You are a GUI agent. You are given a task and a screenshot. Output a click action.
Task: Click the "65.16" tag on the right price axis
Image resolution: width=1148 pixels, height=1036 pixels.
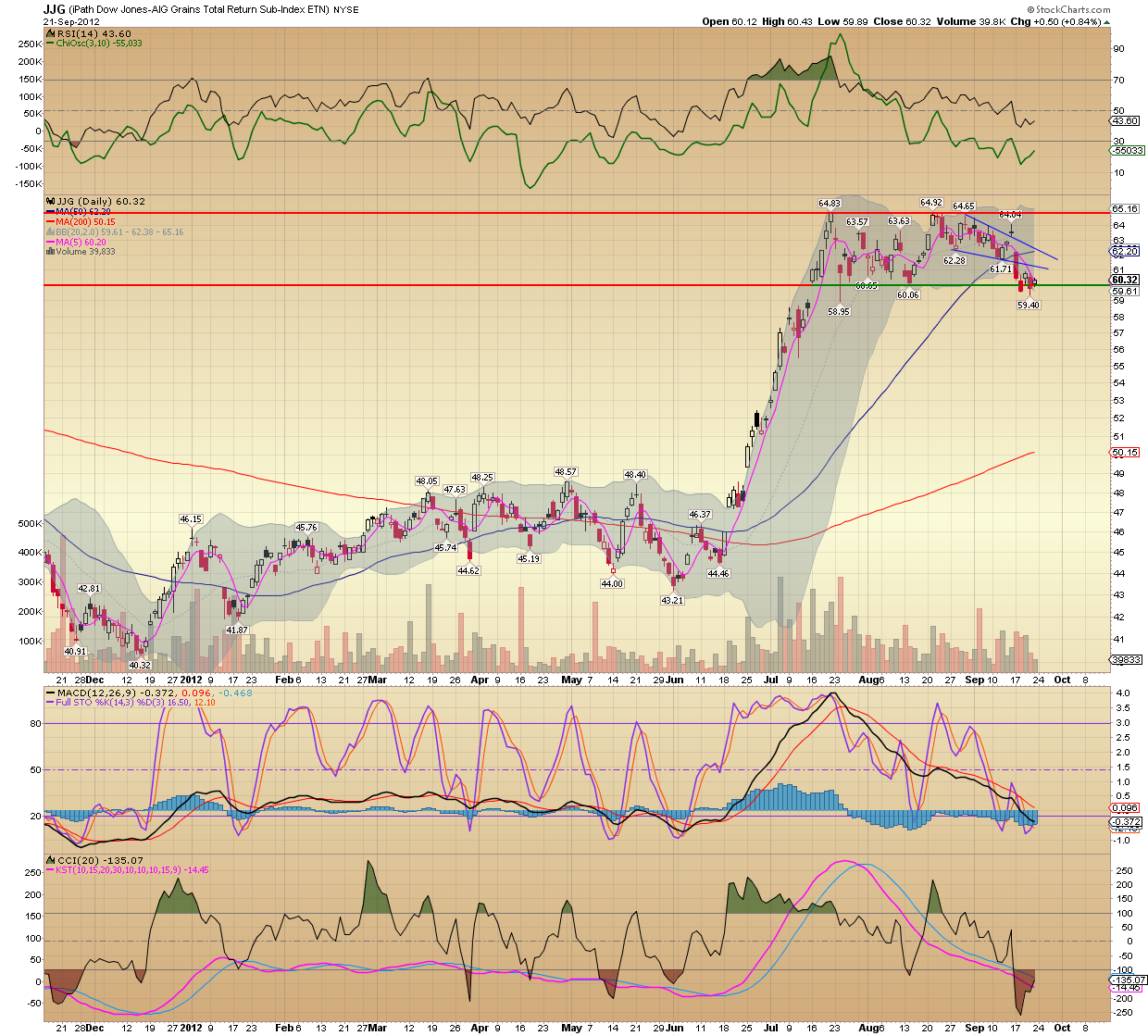click(x=1125, y=209)
